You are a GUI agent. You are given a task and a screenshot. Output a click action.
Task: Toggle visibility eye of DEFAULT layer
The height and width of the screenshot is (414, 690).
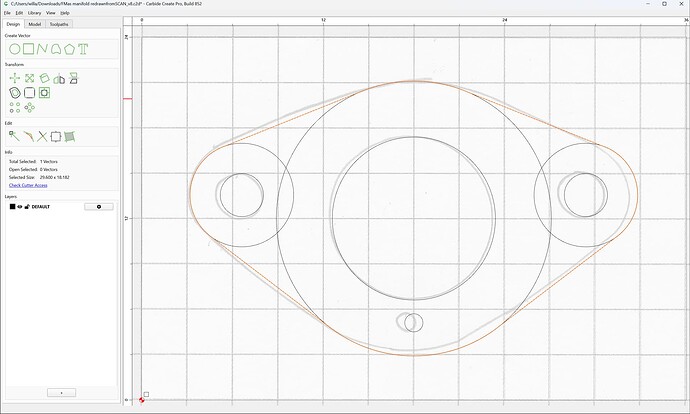click(x=20, y=207)
